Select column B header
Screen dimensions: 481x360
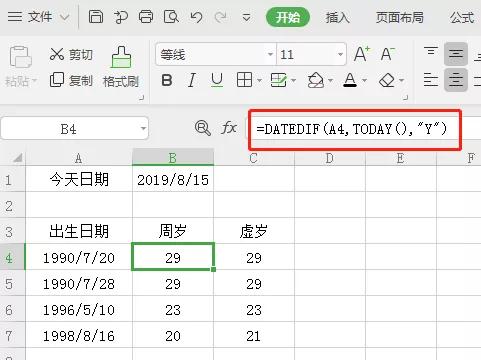173,158
